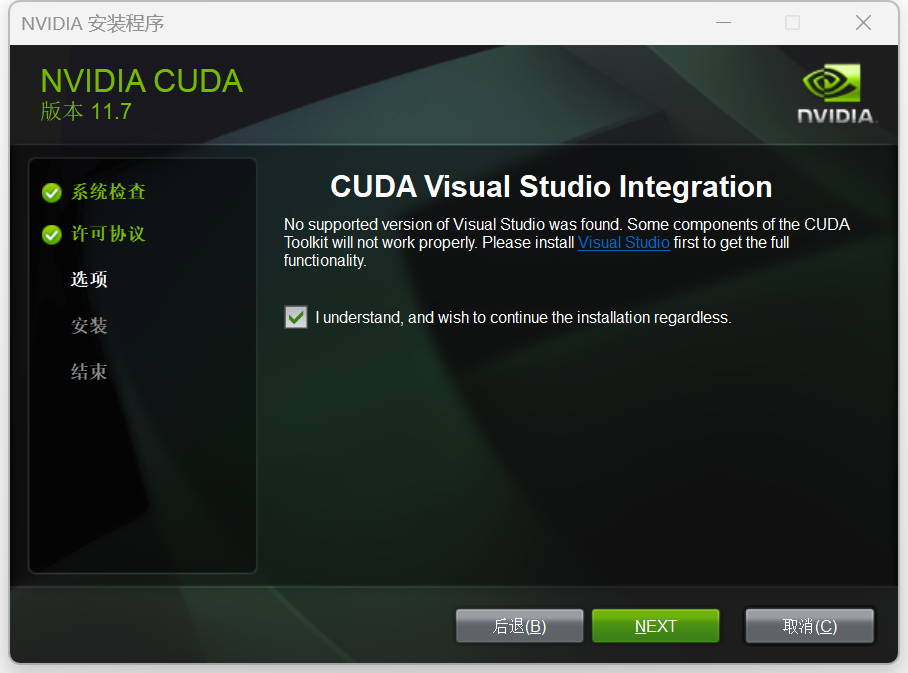Open the Visual Studio hyperlink
Screen dimensions: 908x673
coord(624,242)
